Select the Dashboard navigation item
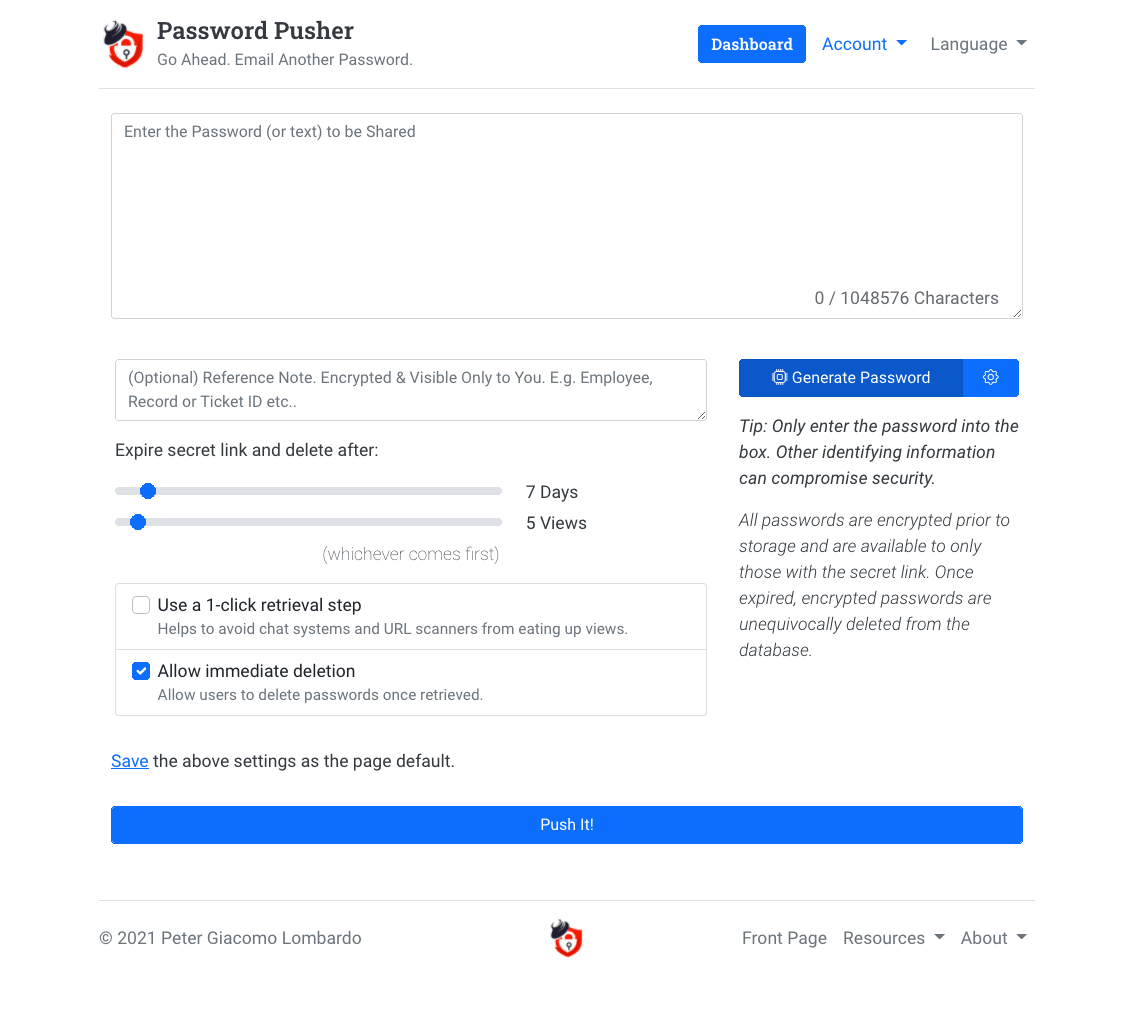This screenshot has width=1134, height=1015. pyautogui.click(x=751, y=43)
